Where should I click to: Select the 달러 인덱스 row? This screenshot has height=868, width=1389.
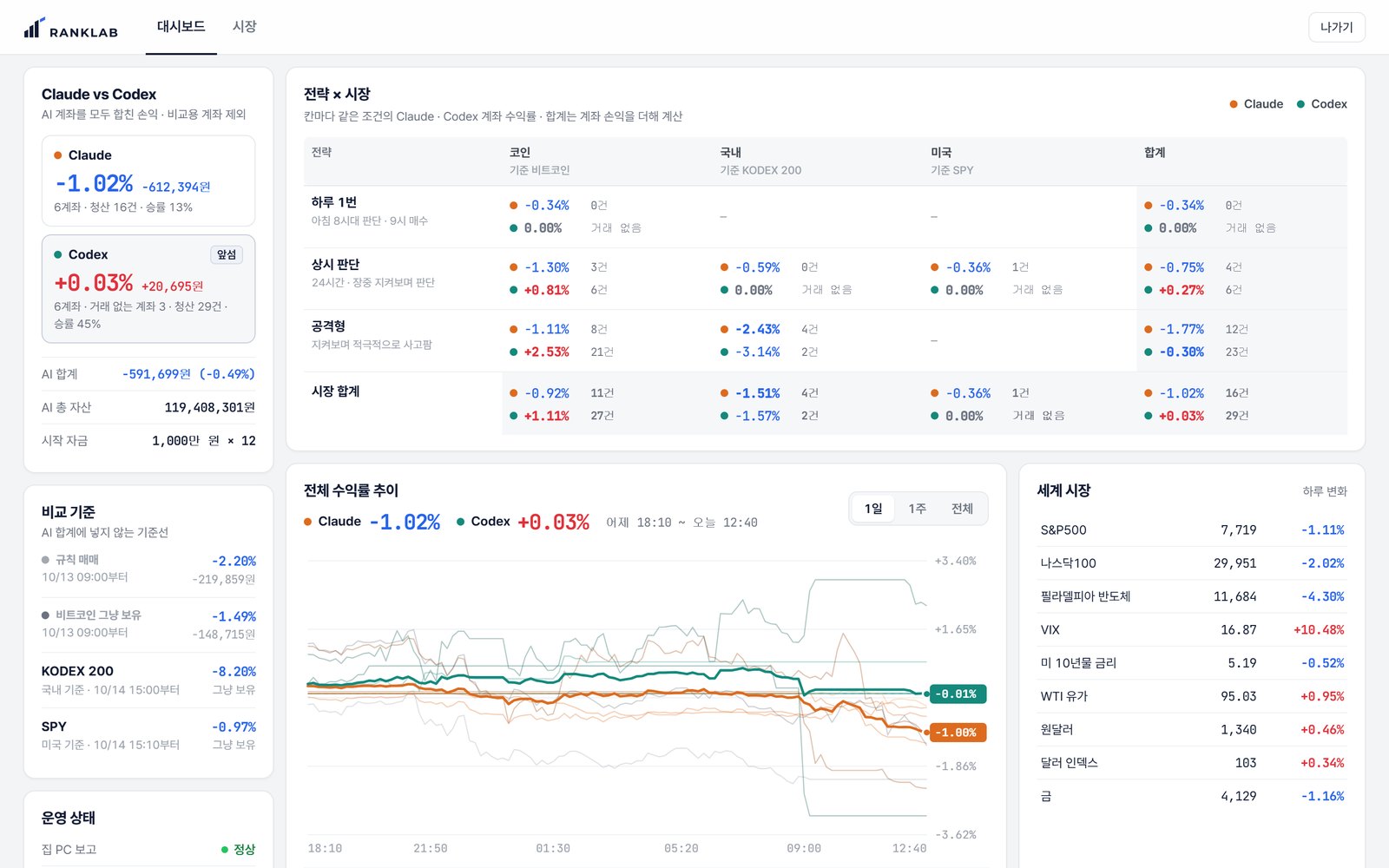1192,763
